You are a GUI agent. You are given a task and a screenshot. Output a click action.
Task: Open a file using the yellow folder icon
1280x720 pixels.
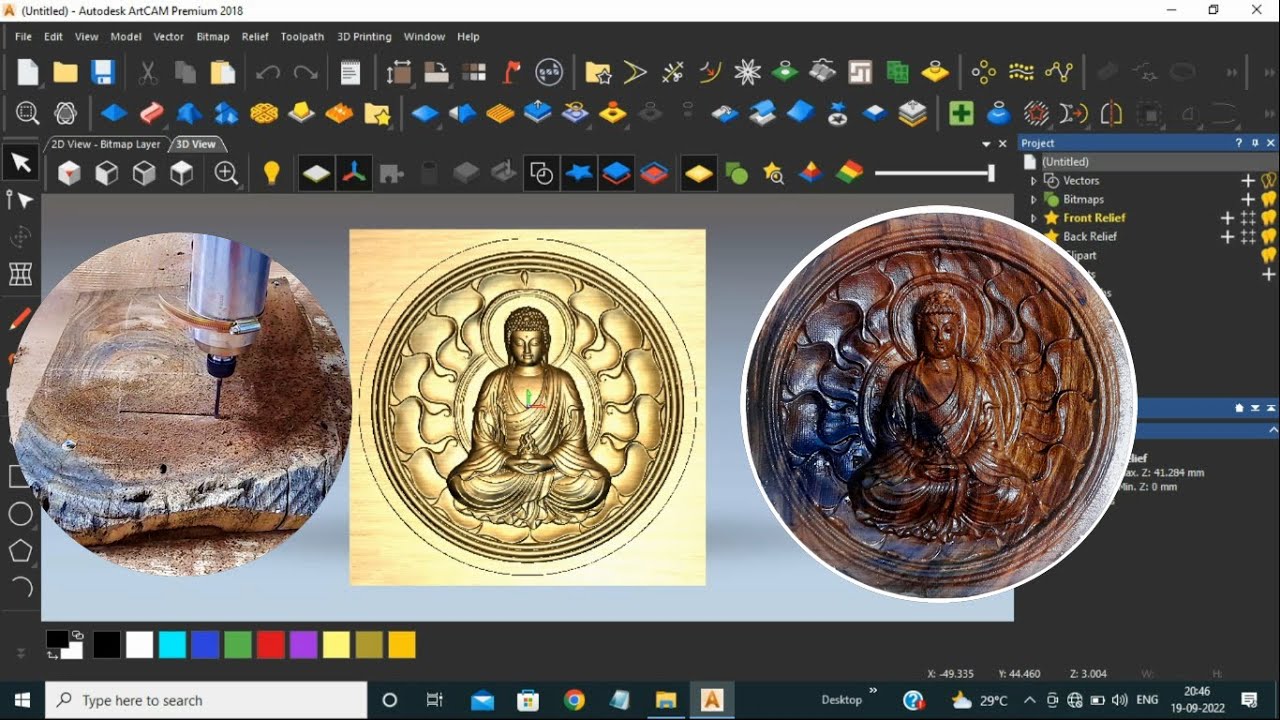coord(66,72)
